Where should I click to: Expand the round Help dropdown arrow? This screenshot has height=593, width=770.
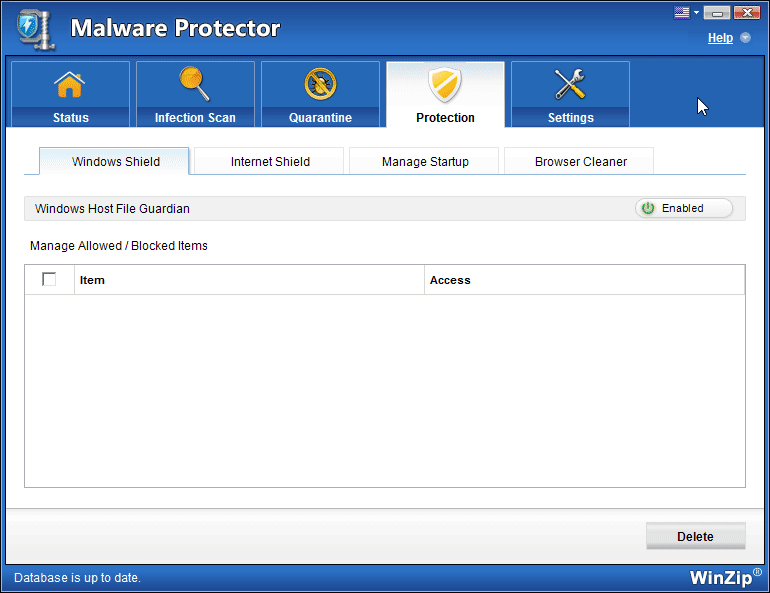pos(745,38)
